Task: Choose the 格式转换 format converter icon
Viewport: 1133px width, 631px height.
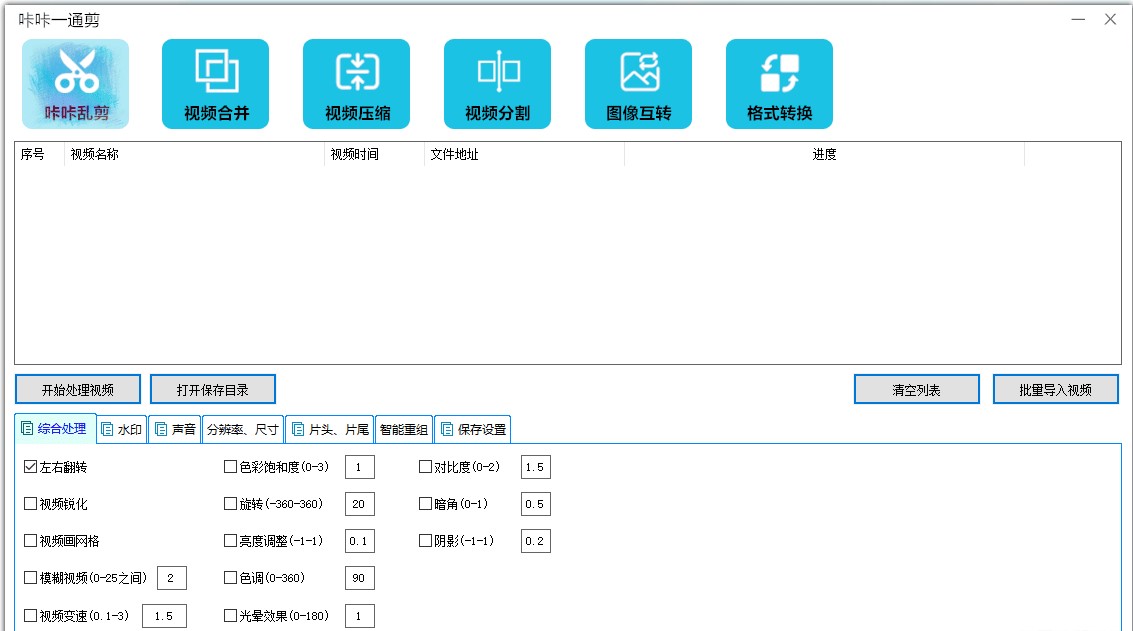Action: 780,84
